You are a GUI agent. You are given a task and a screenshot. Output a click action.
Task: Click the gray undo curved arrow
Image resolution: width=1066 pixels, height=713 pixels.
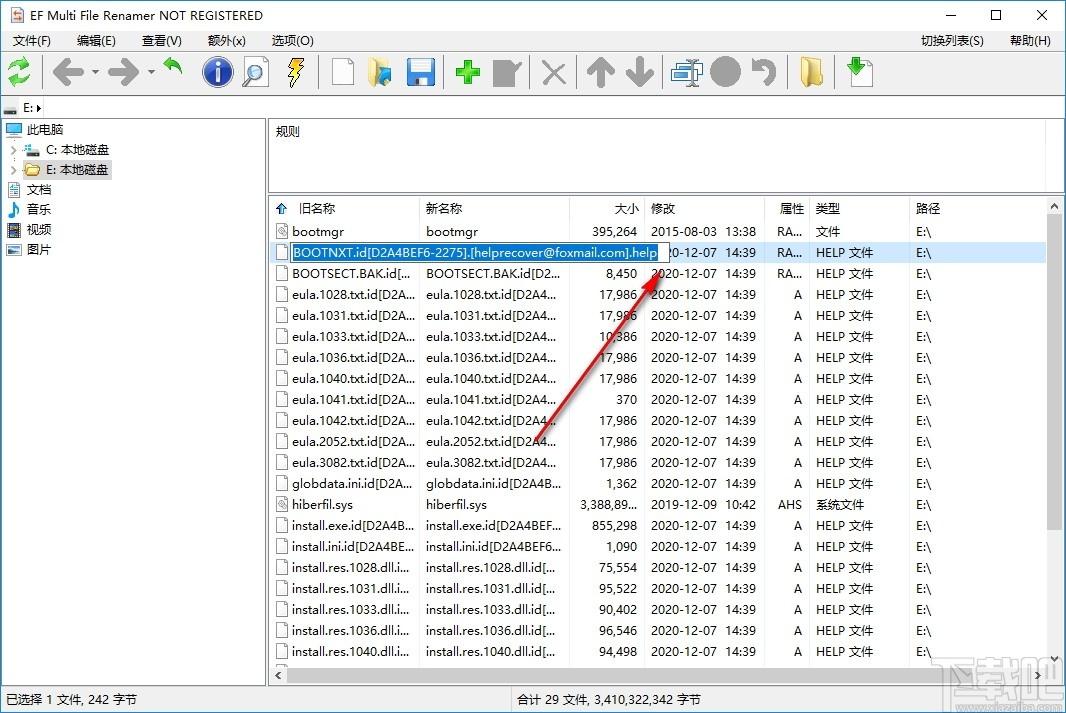click(x=764, y=72)
